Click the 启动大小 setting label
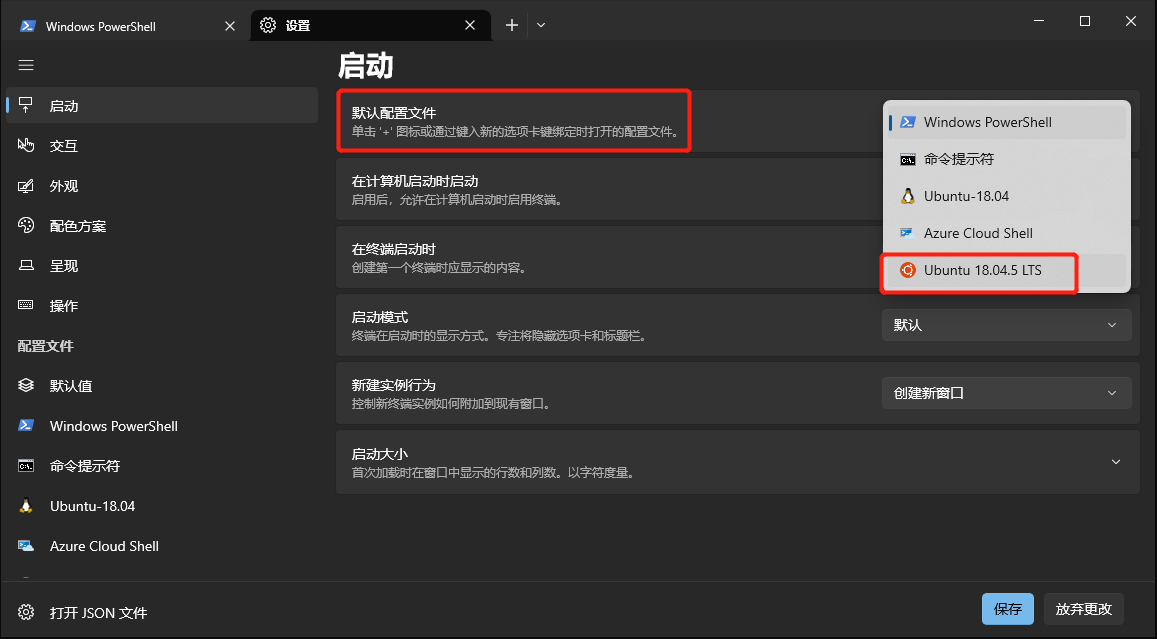 (x=379, y=454)
